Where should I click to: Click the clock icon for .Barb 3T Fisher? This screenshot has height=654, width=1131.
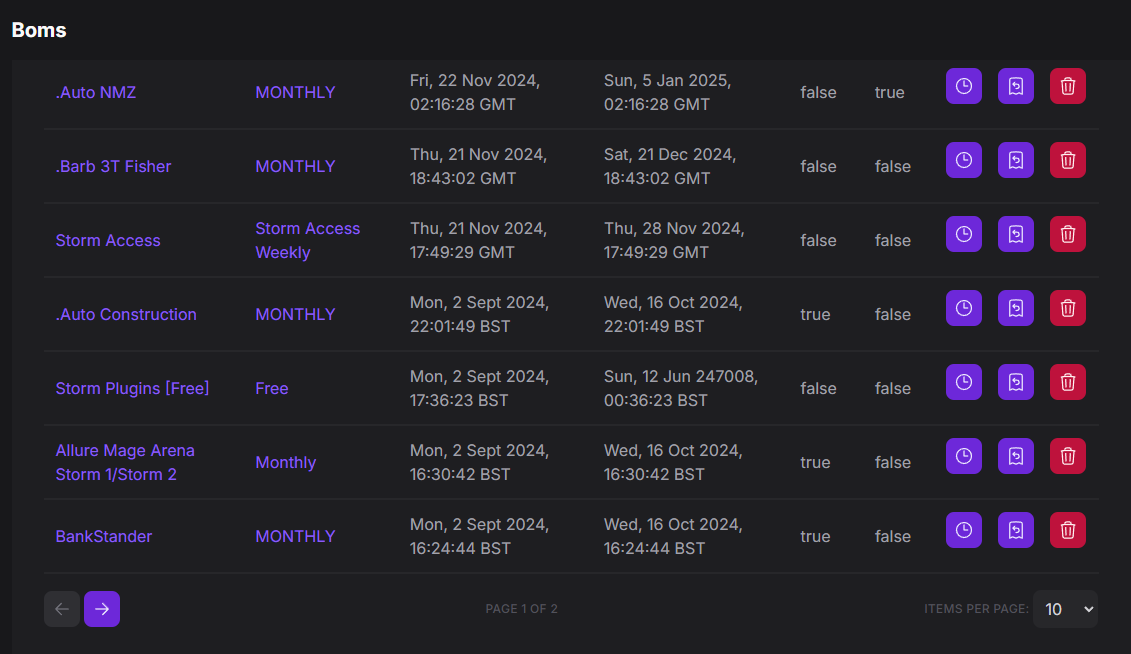pyautogui.click(x=964, y=160)
